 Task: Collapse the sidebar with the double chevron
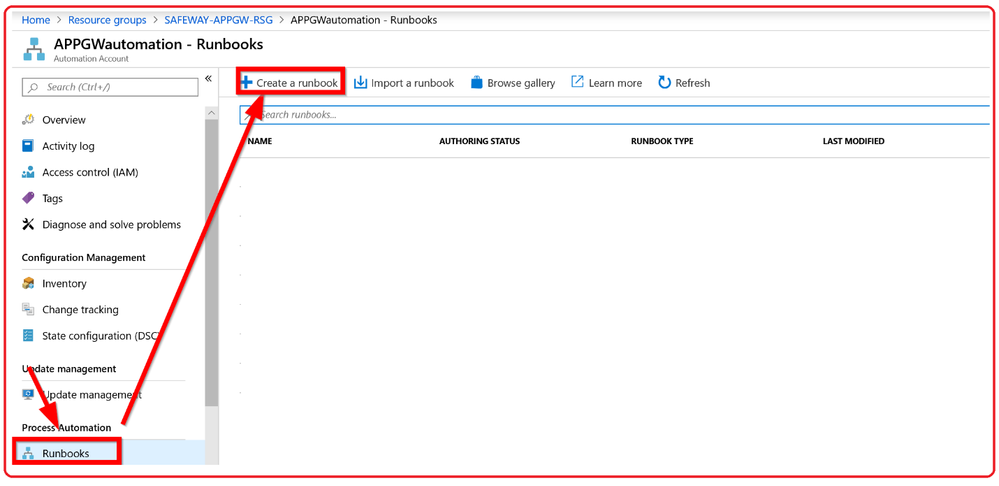pyautogui.click(x=208, y=78)
